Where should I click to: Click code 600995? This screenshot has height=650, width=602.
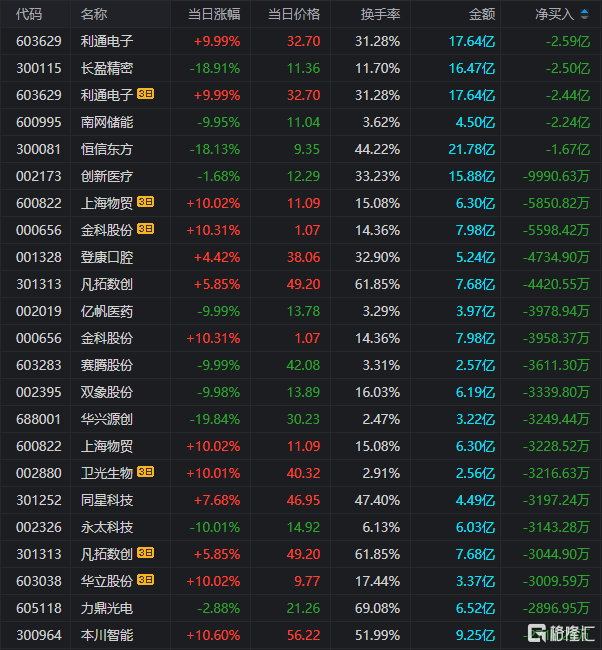[39, 122]
